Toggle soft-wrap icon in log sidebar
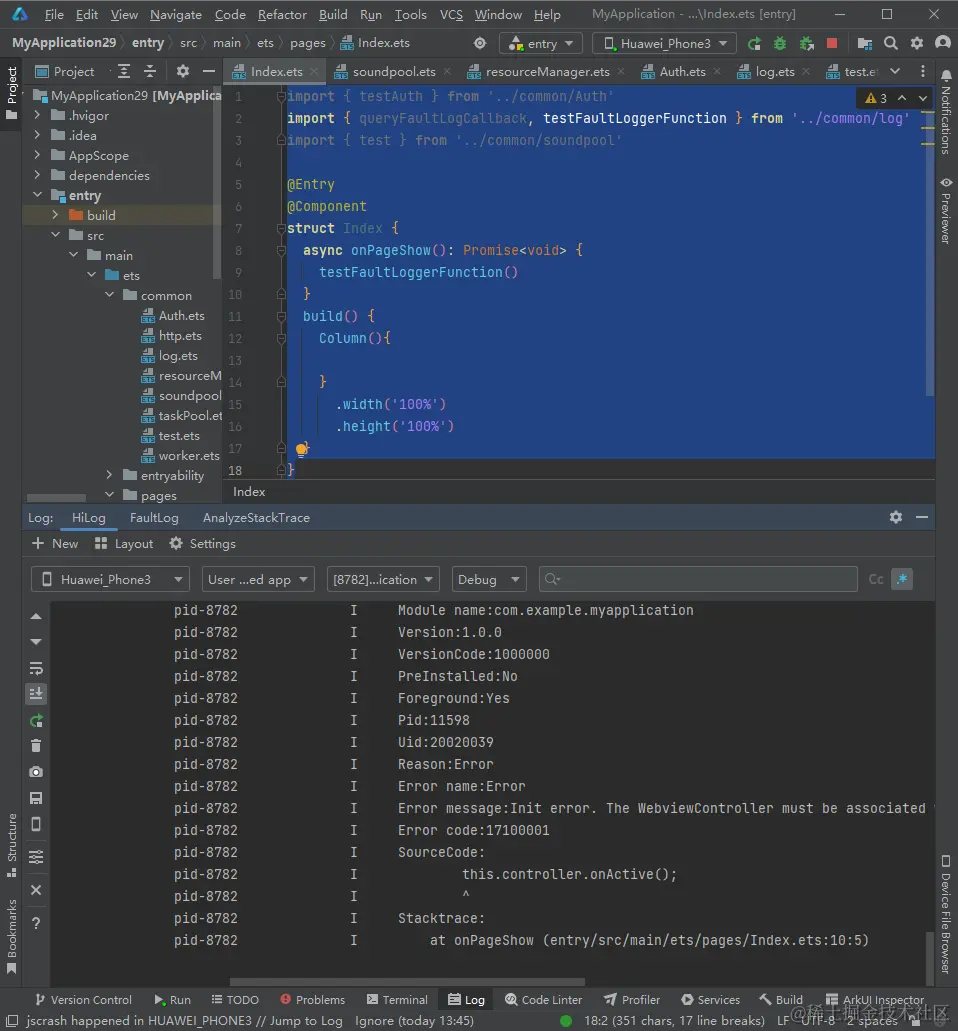 [36, 669]
